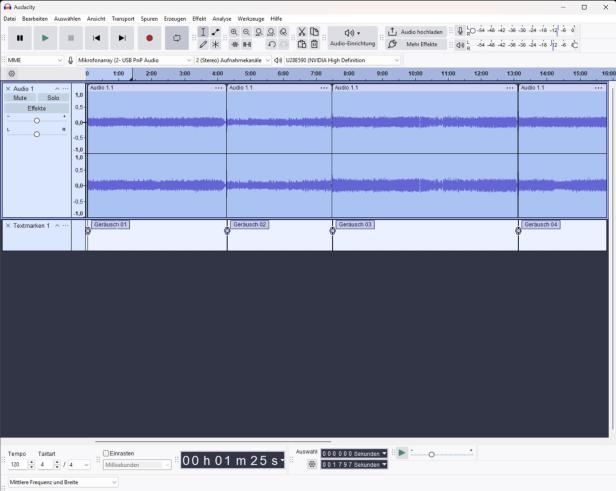Select the Multi-tool asterisk icon
Image resolution: width=616 pixels, height=491 pixels.
point(216,44)
